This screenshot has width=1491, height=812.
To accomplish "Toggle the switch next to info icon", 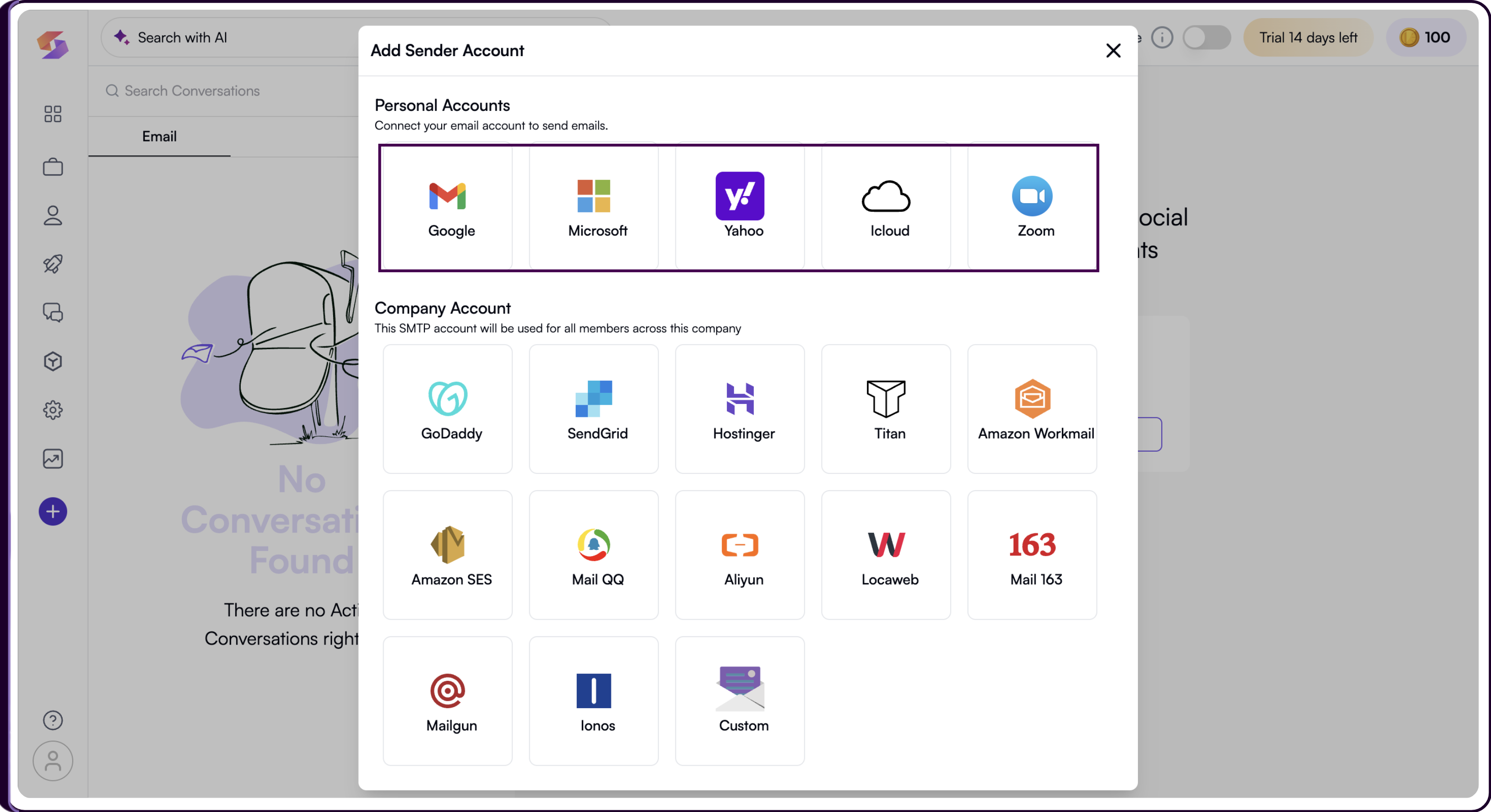I will (x=1206, y=38).
